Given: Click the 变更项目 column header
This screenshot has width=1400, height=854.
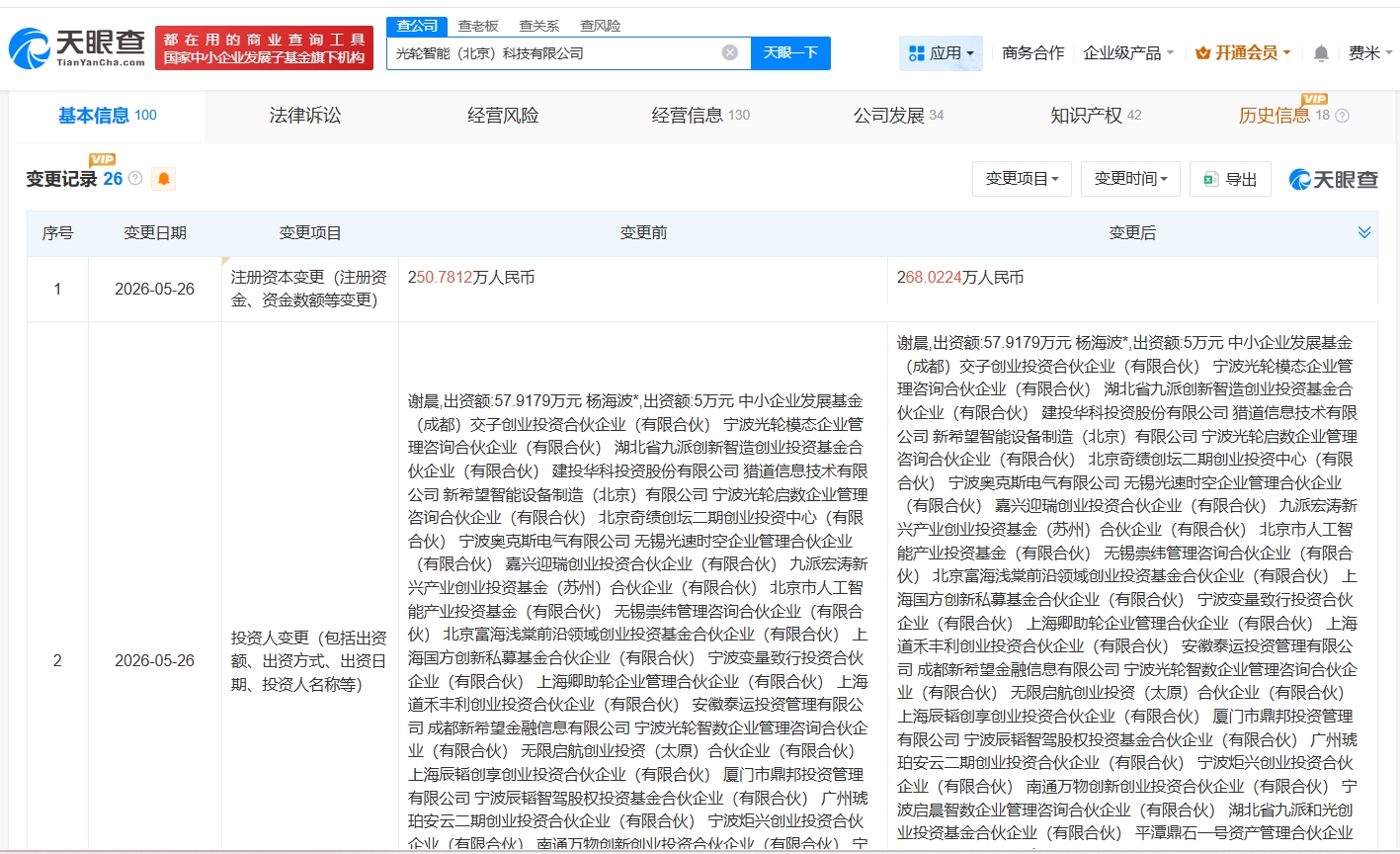Looking at the screenshot, I should click(310, 233).
